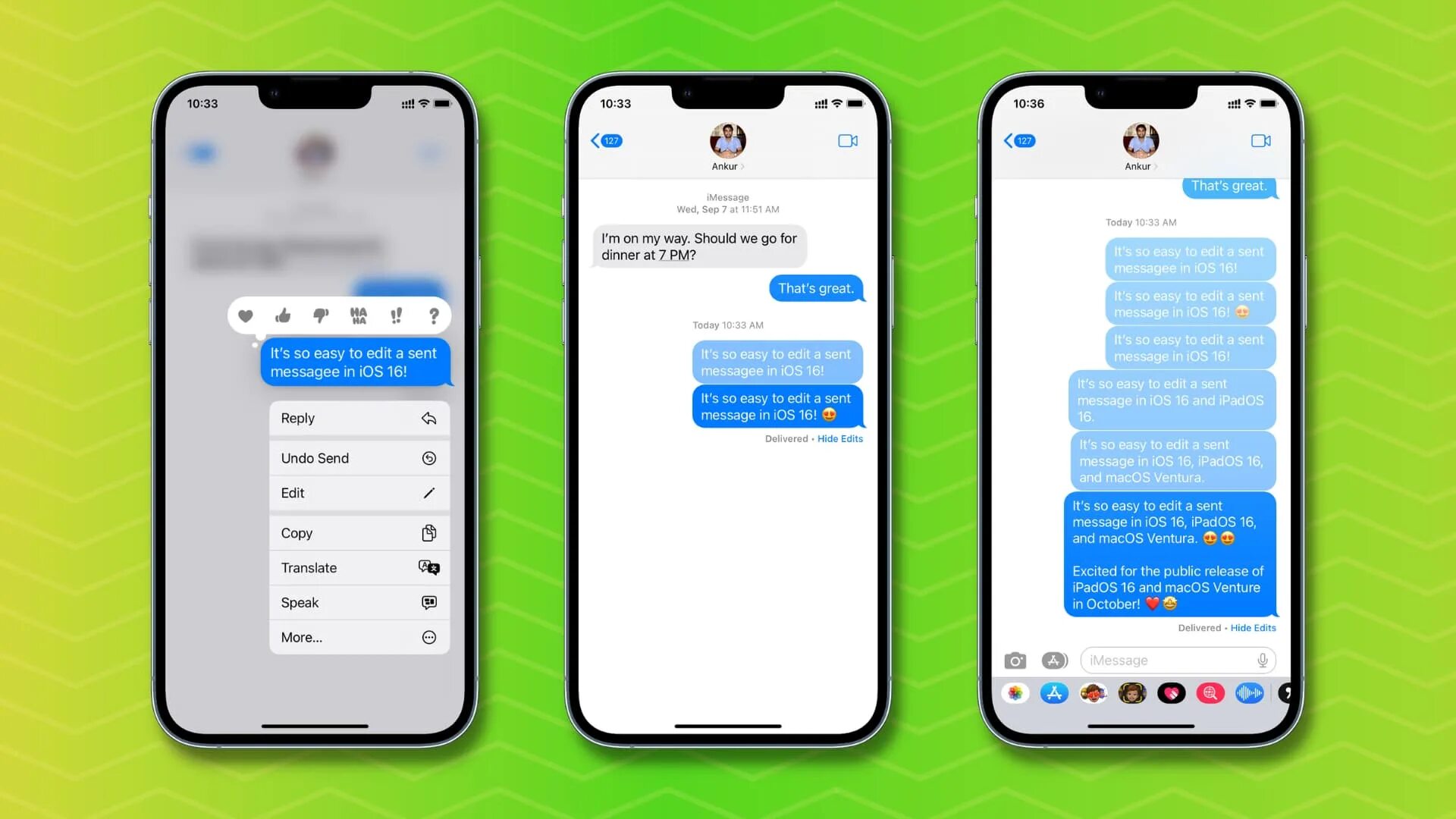The image size is (1456, 819).
Task: Select Edit from the context menu
Action: tap(355, 493)
